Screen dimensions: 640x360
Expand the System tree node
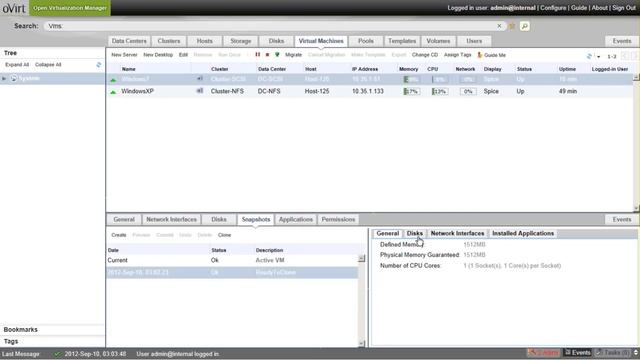point(4,78)
